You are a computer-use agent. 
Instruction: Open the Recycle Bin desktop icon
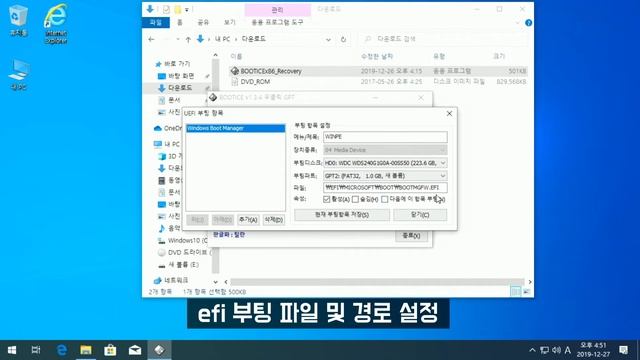click(18, 21)
